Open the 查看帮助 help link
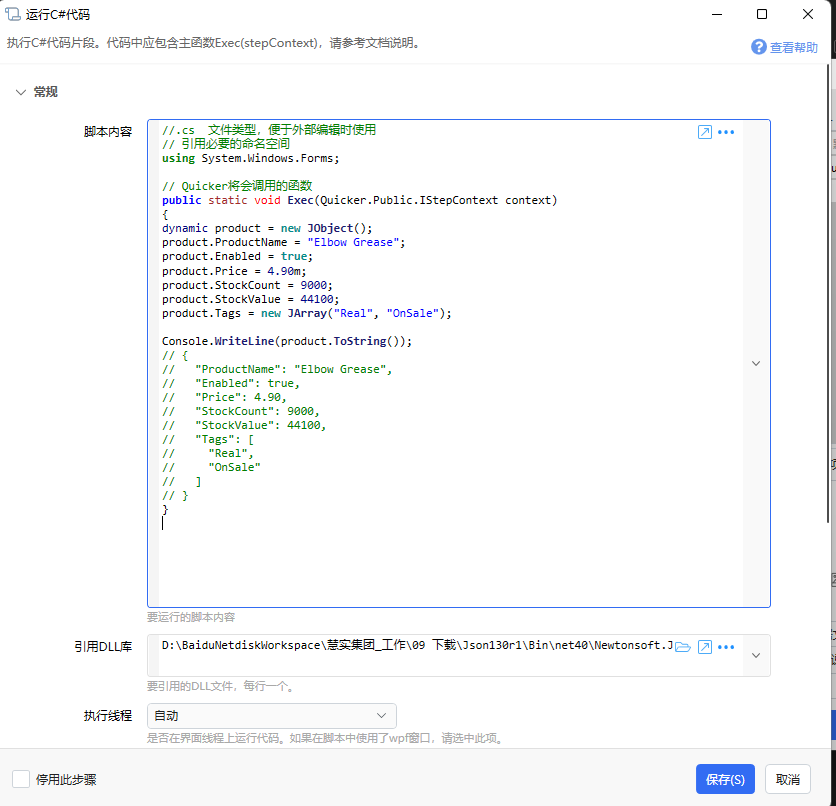Screen dimensions: 836x806 793,47
